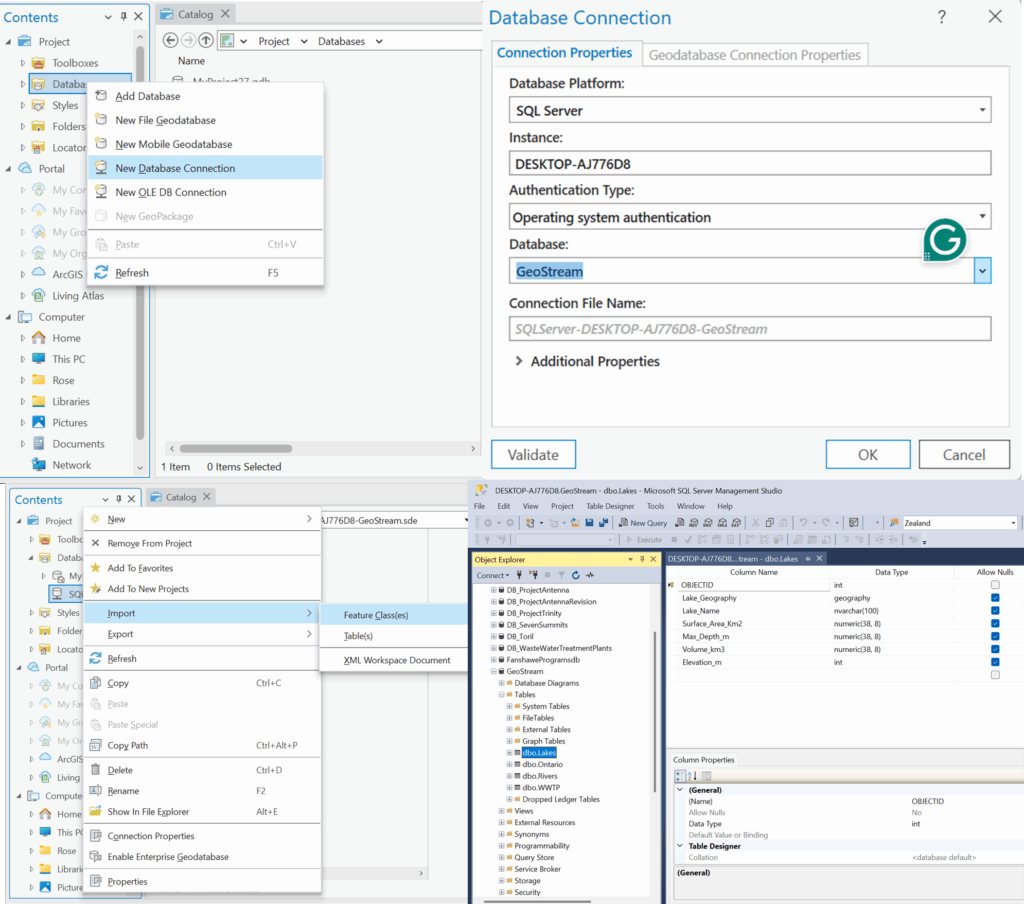1024x904 pixels.
Task: Toggle Allow Nulls checkbox for OBJECTID column
Action: 994,585
